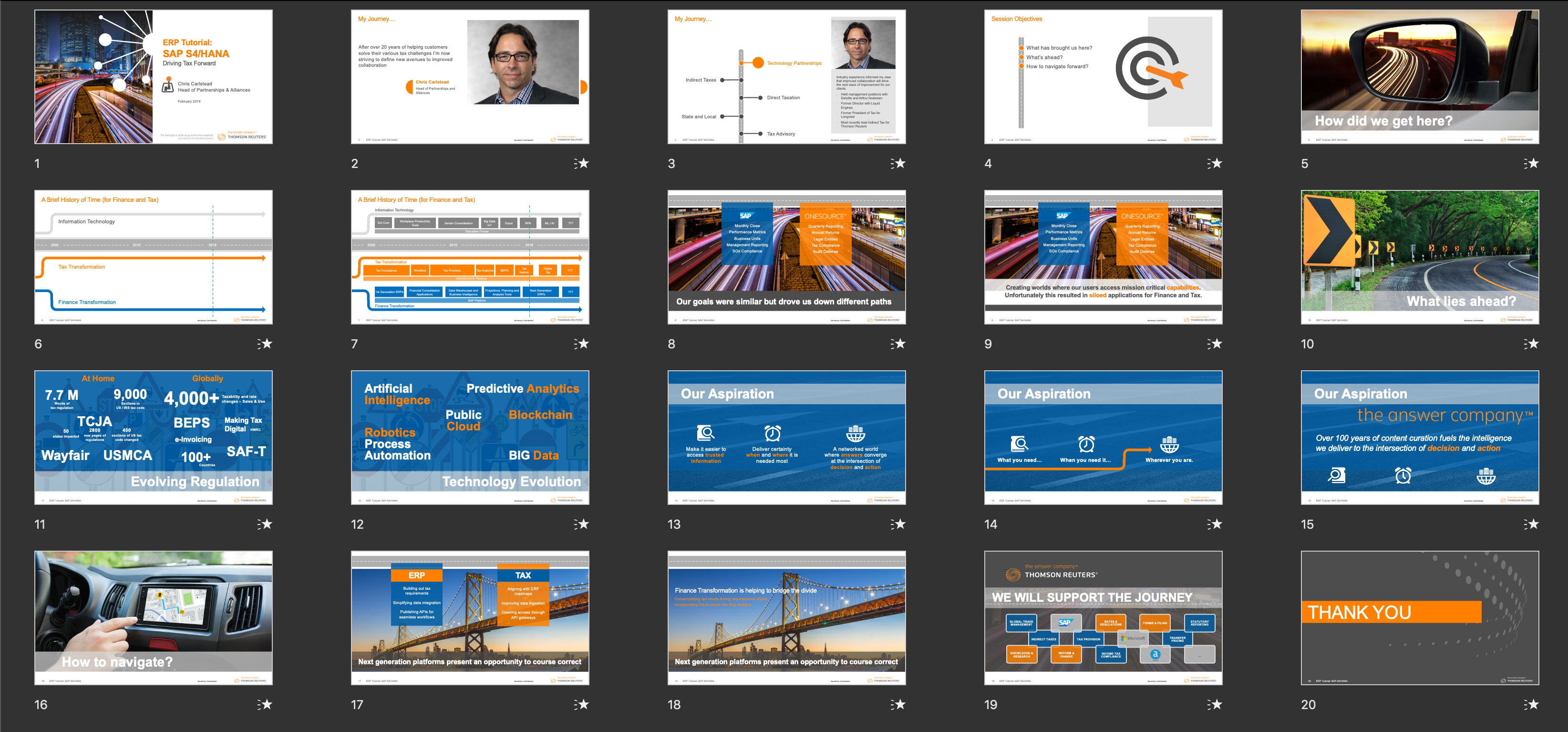Select 'We Will Support the Journey' slide
Image resolution: width=1568 pixels, height=732 pixels.
[x=1103, y=617]
